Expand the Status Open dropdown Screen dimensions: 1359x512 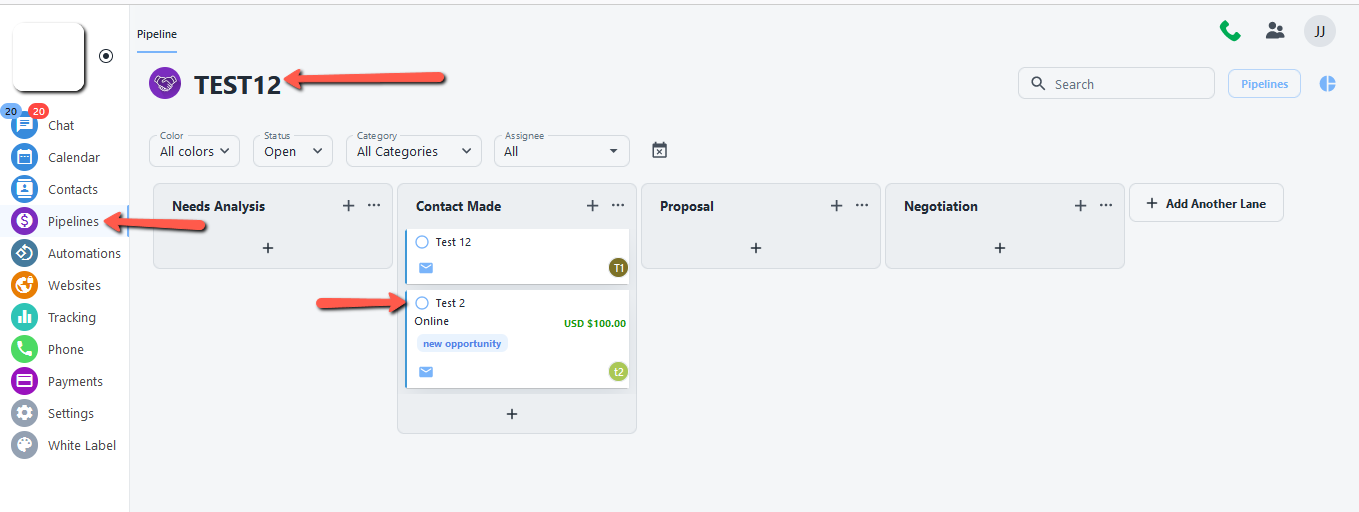pos(292,151)
